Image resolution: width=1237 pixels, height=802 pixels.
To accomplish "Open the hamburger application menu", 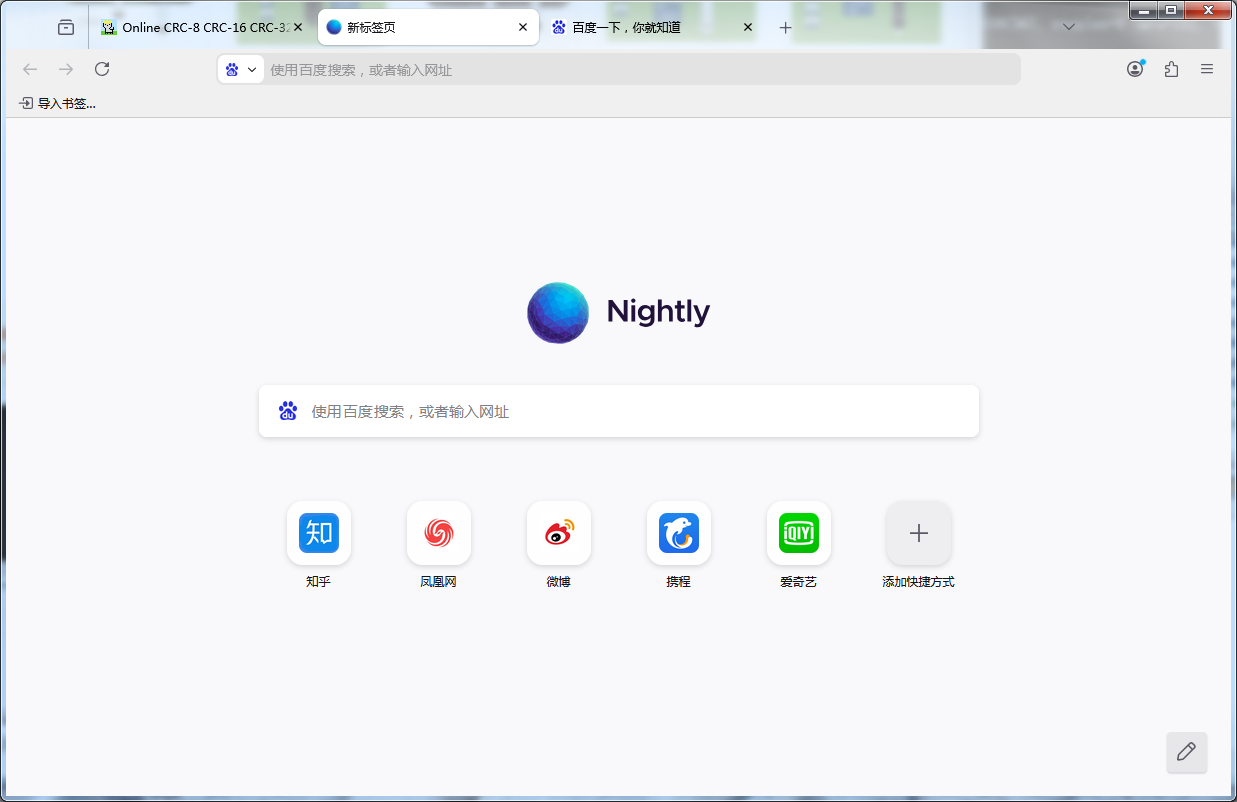I will tap(1207, 69).
